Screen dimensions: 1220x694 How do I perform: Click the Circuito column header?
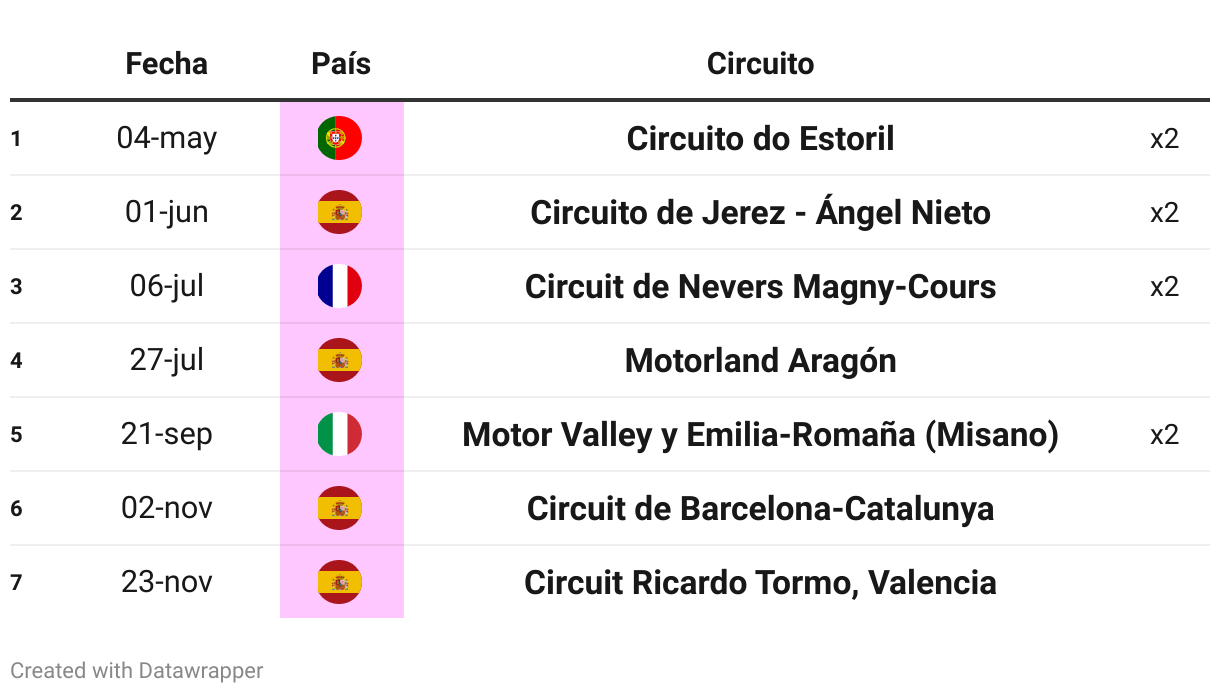[x=760, y=64]
